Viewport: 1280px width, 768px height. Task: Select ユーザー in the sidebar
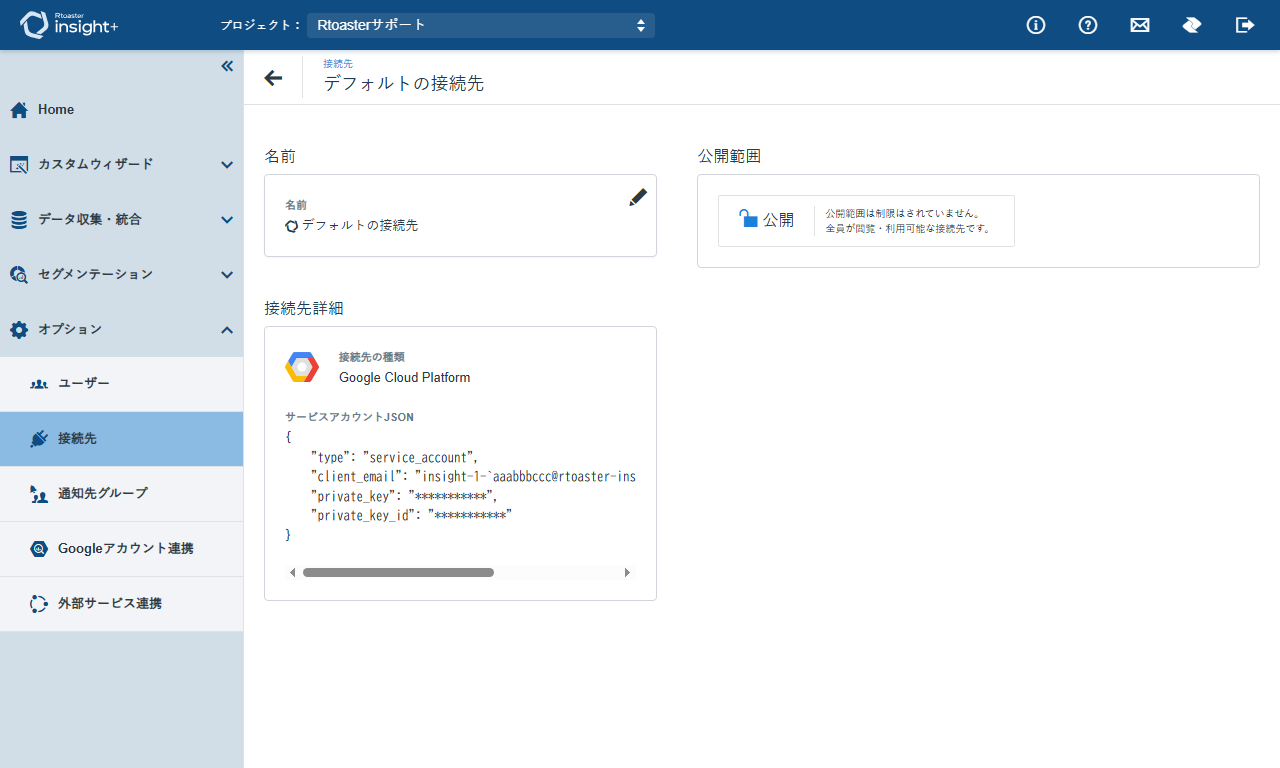(121, 384)
